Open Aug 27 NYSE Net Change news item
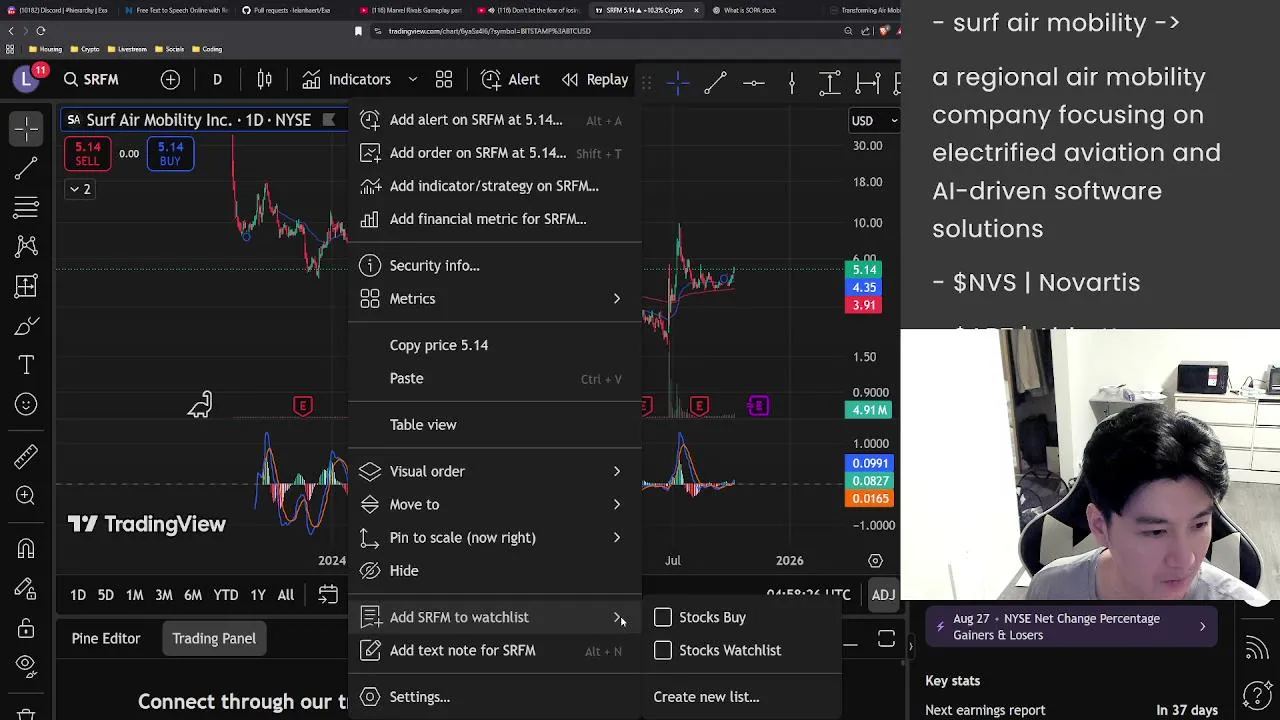This screenshot has width=1280, height=720. click(x=1071, y=627)
